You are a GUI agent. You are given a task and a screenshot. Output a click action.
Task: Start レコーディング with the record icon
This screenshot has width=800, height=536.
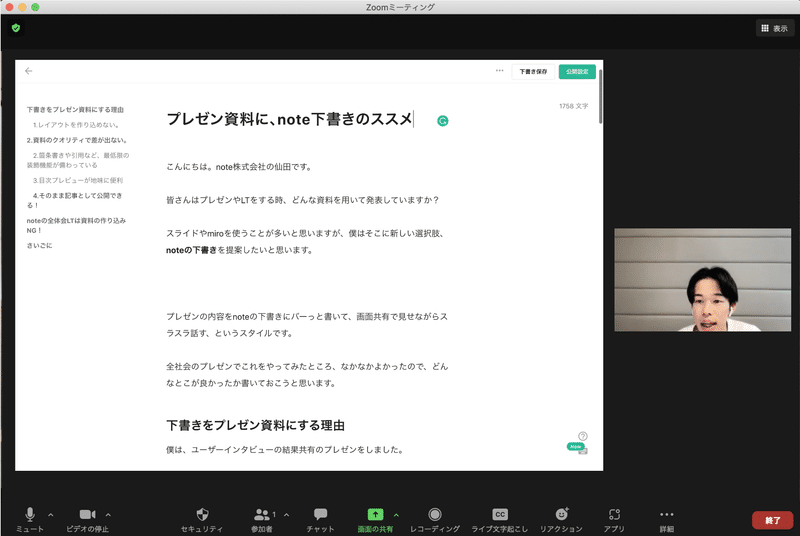point(435,514)
